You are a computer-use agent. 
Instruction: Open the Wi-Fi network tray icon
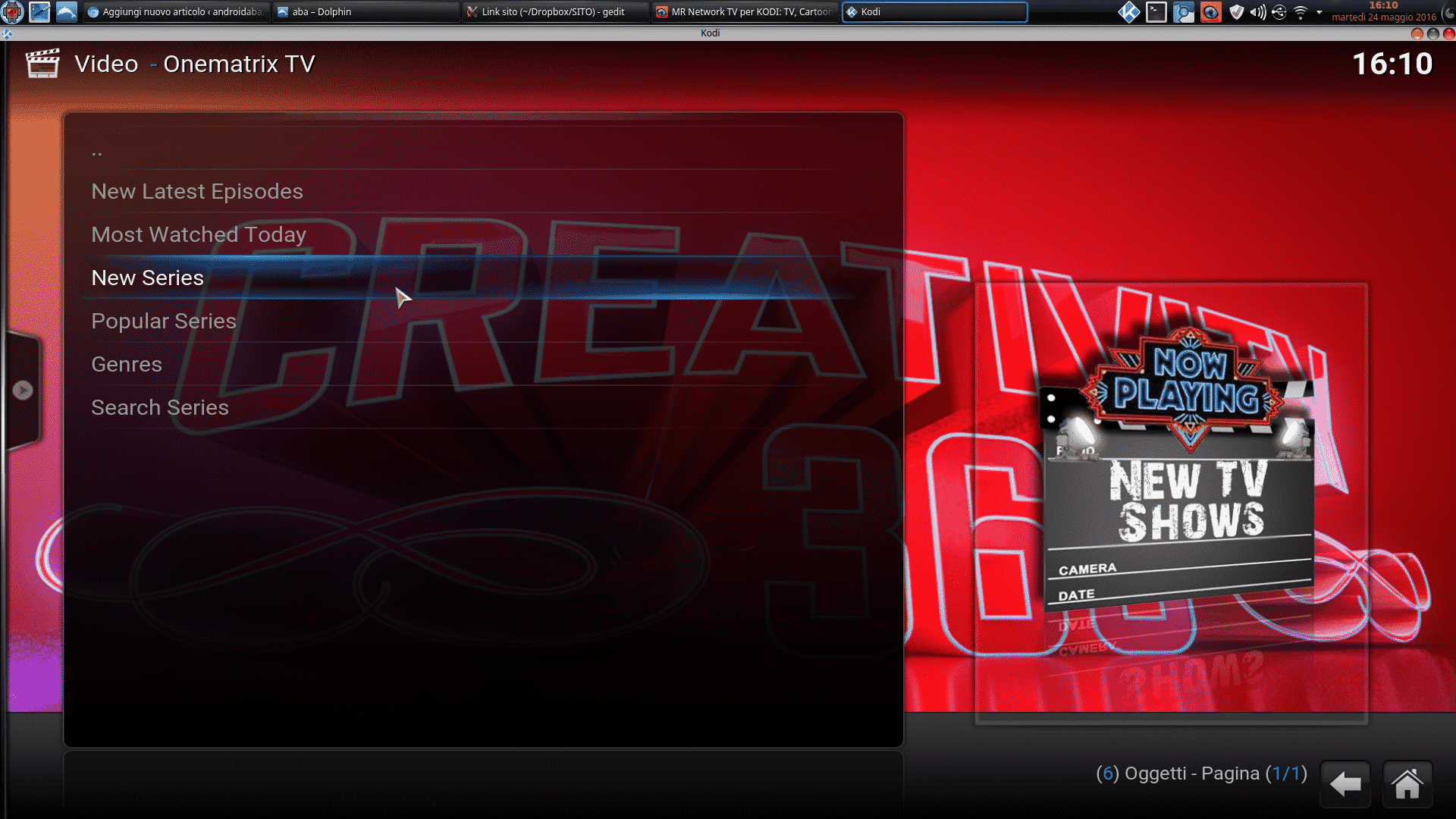1301,11
